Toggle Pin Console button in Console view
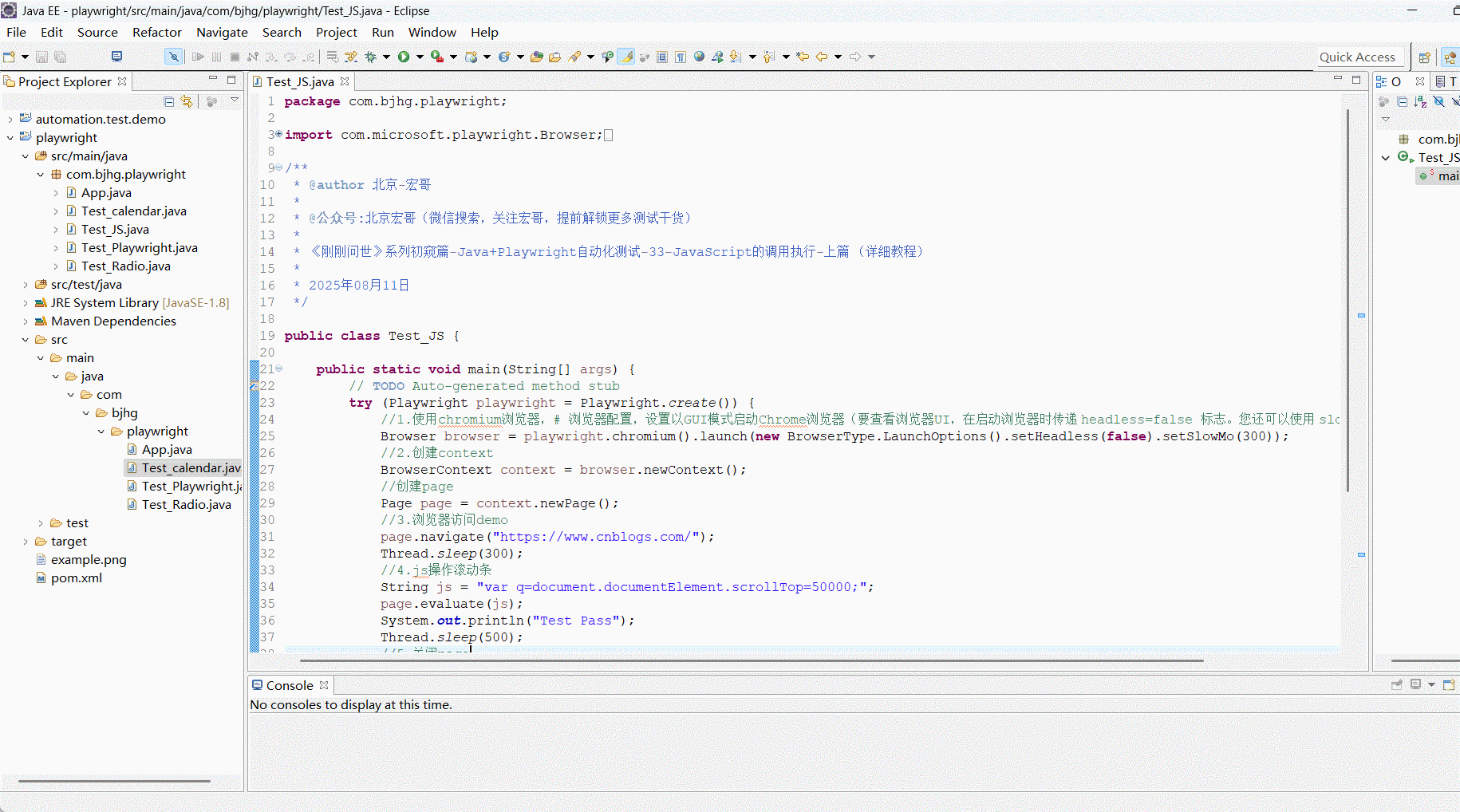The width and height of the screenshot is (1460, 812). 1397,684
